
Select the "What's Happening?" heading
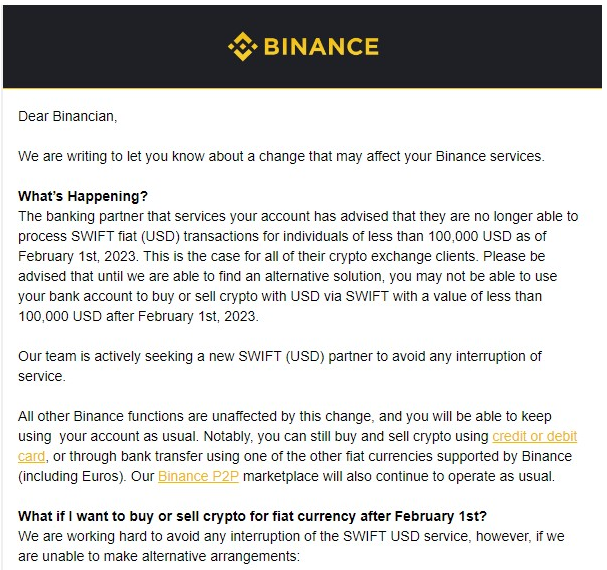click(83, 196)
